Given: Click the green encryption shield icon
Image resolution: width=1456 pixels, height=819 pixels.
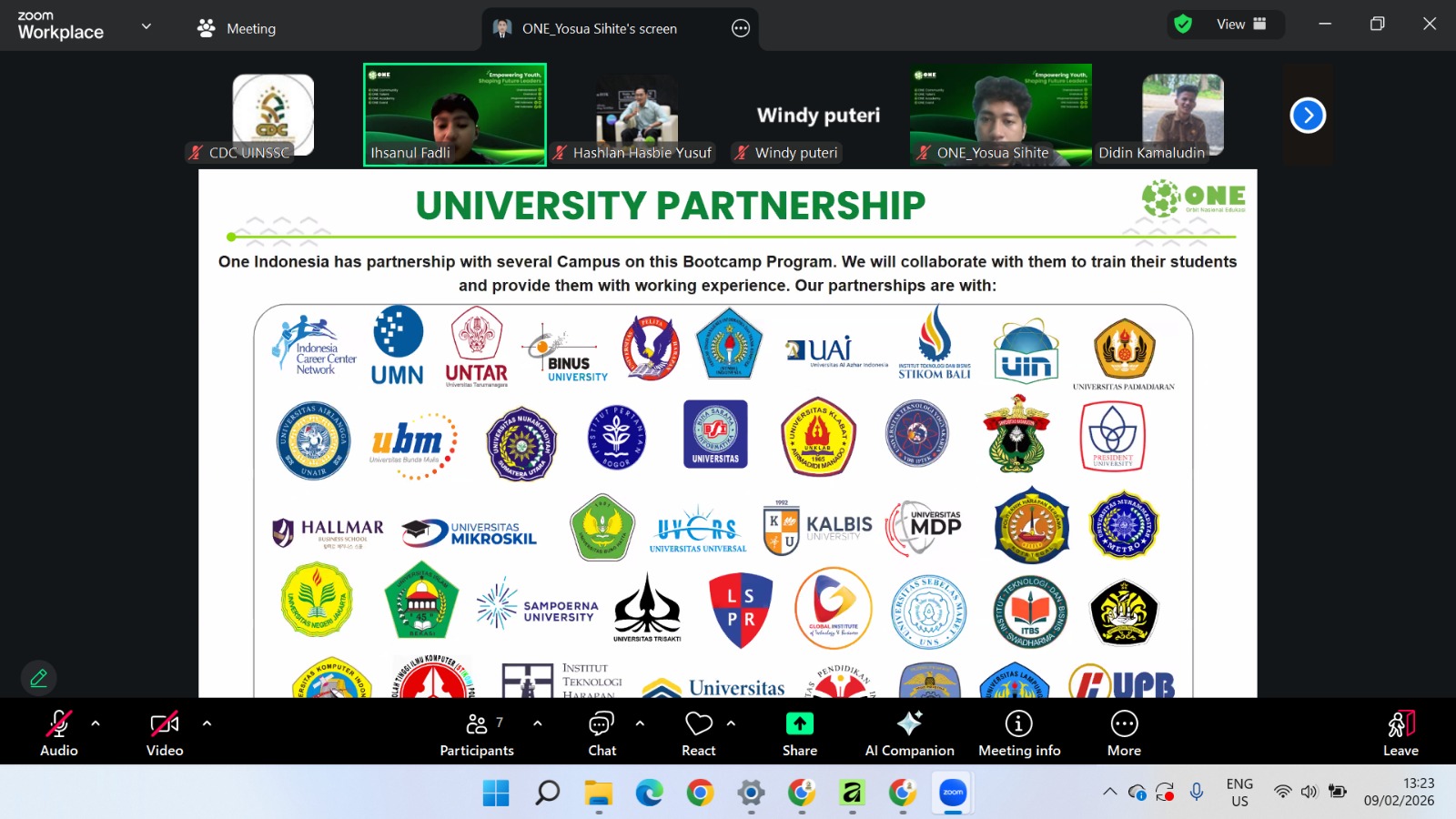Looking at the screenshot, I should pyautogui.click(x=1183, y=25).
